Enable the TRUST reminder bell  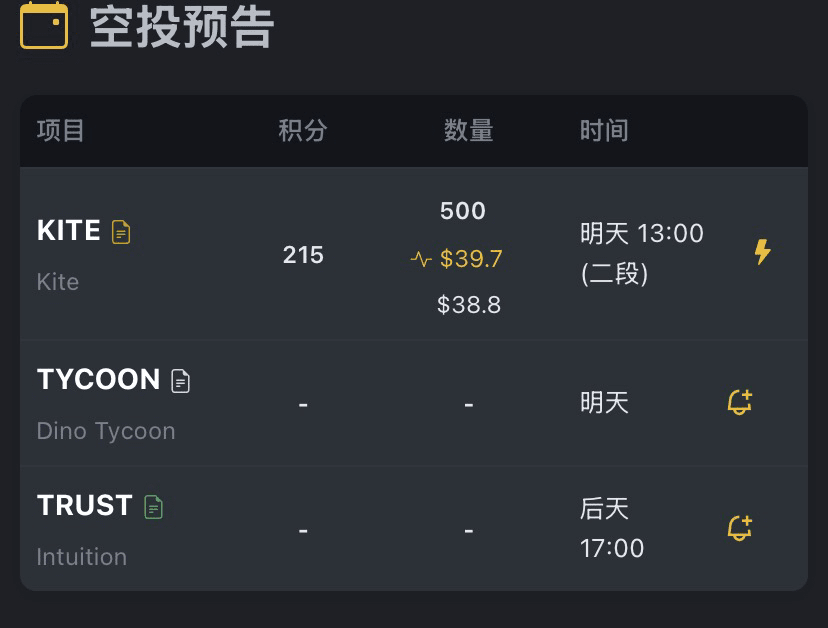[739, 528]
